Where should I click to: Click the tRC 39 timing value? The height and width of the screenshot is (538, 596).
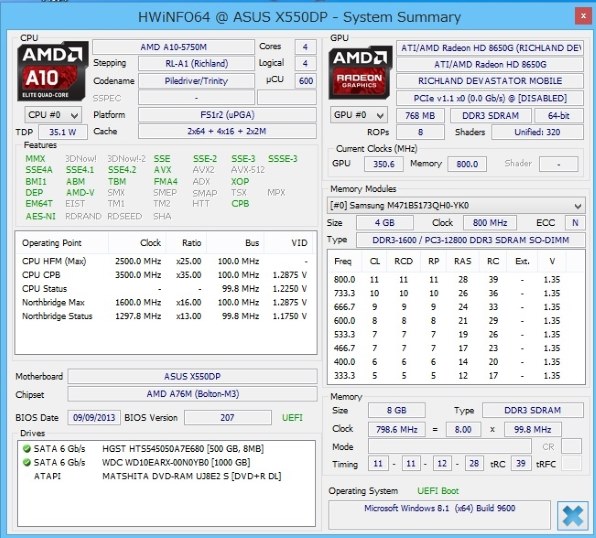click(x=520, y=463)
